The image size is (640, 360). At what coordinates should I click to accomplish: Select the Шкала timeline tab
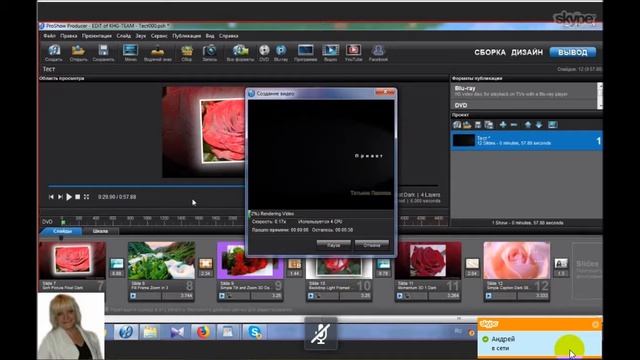[x=100, y=231]
